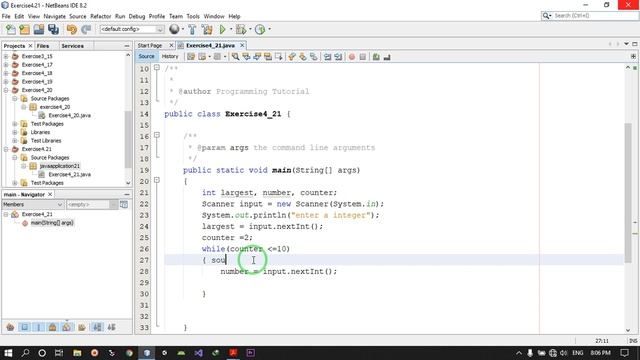Switch to the Files tab
Screen dimensions: 640x360
click(43, 46)
